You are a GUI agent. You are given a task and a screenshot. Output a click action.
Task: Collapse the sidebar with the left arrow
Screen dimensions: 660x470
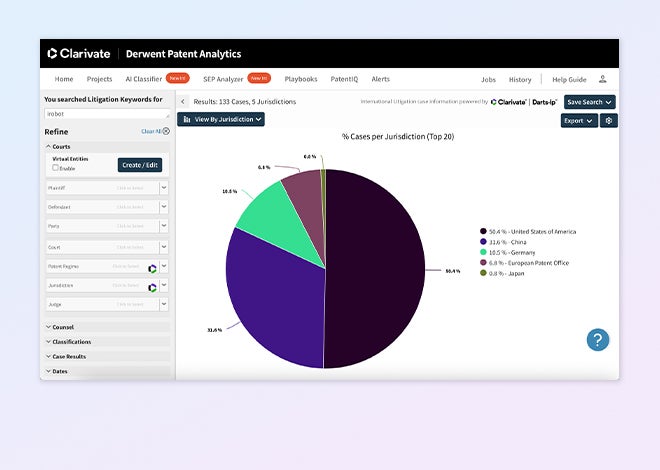[x=183, y=102]
